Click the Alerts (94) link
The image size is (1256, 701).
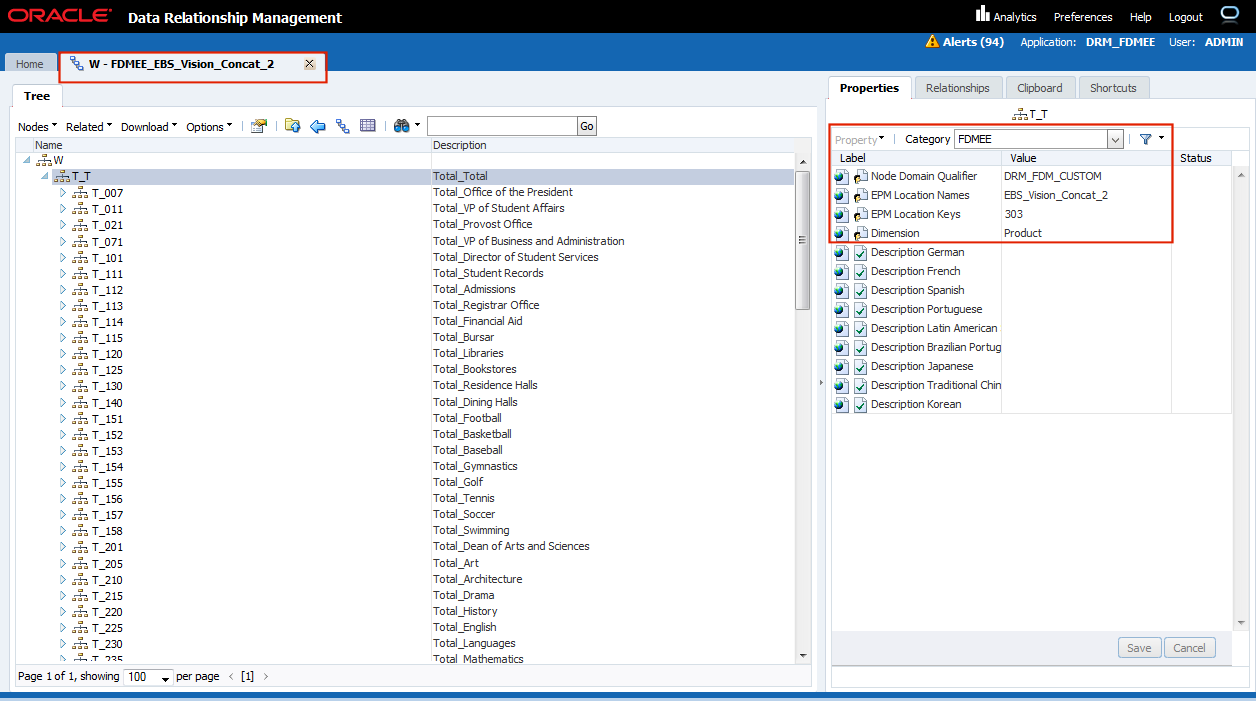(x=973, y=42)
